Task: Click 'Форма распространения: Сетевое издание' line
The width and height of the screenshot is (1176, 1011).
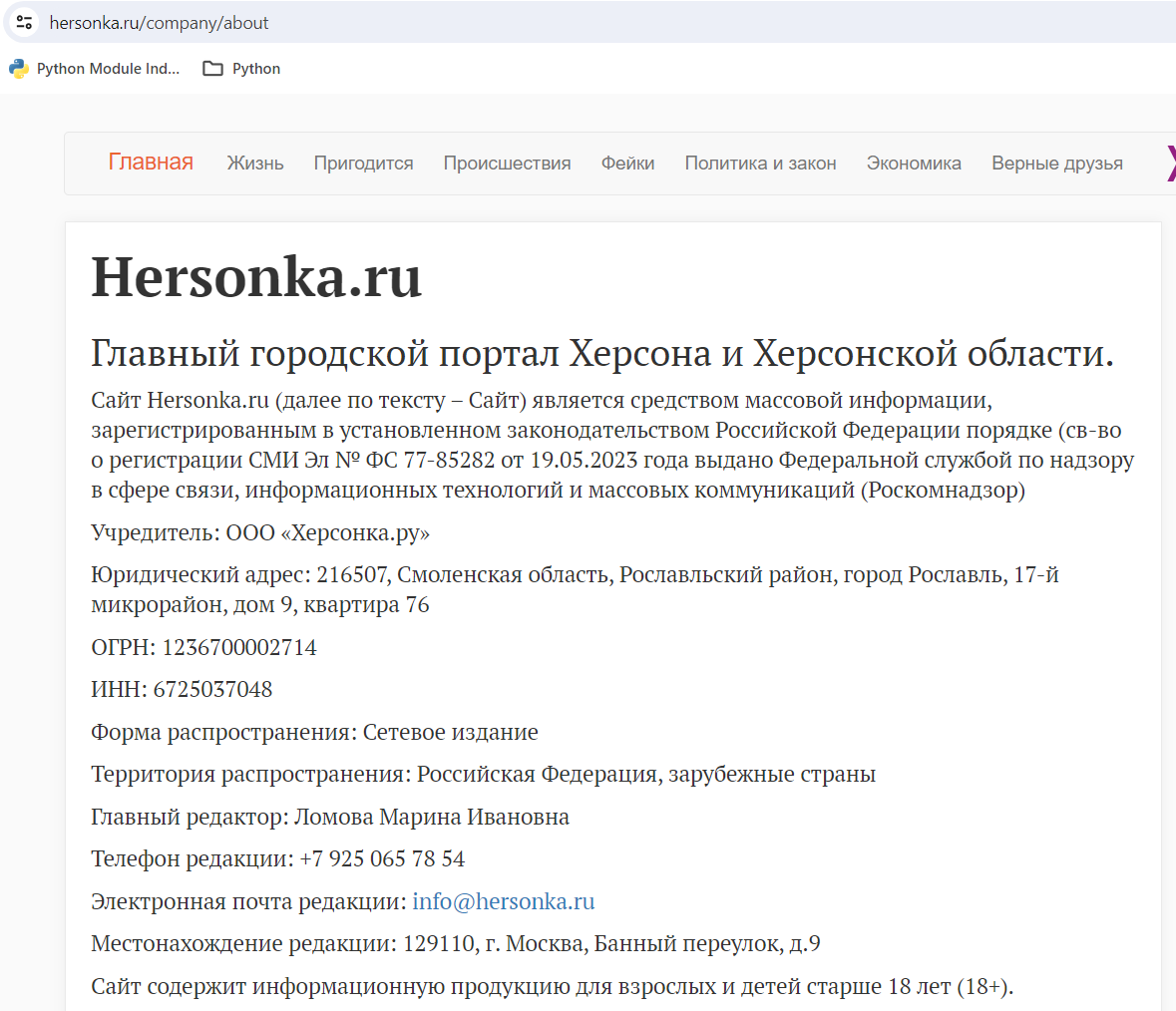Action: (x=315, y=732)
